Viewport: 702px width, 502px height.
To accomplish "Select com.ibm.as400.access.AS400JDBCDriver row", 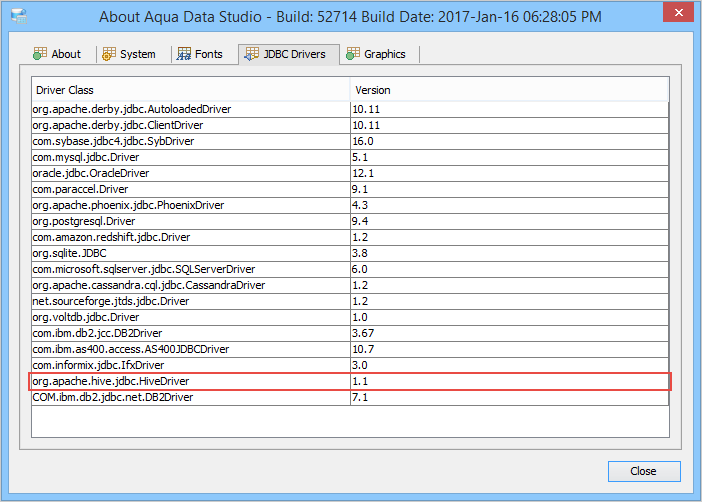I will tap(350, 349).
